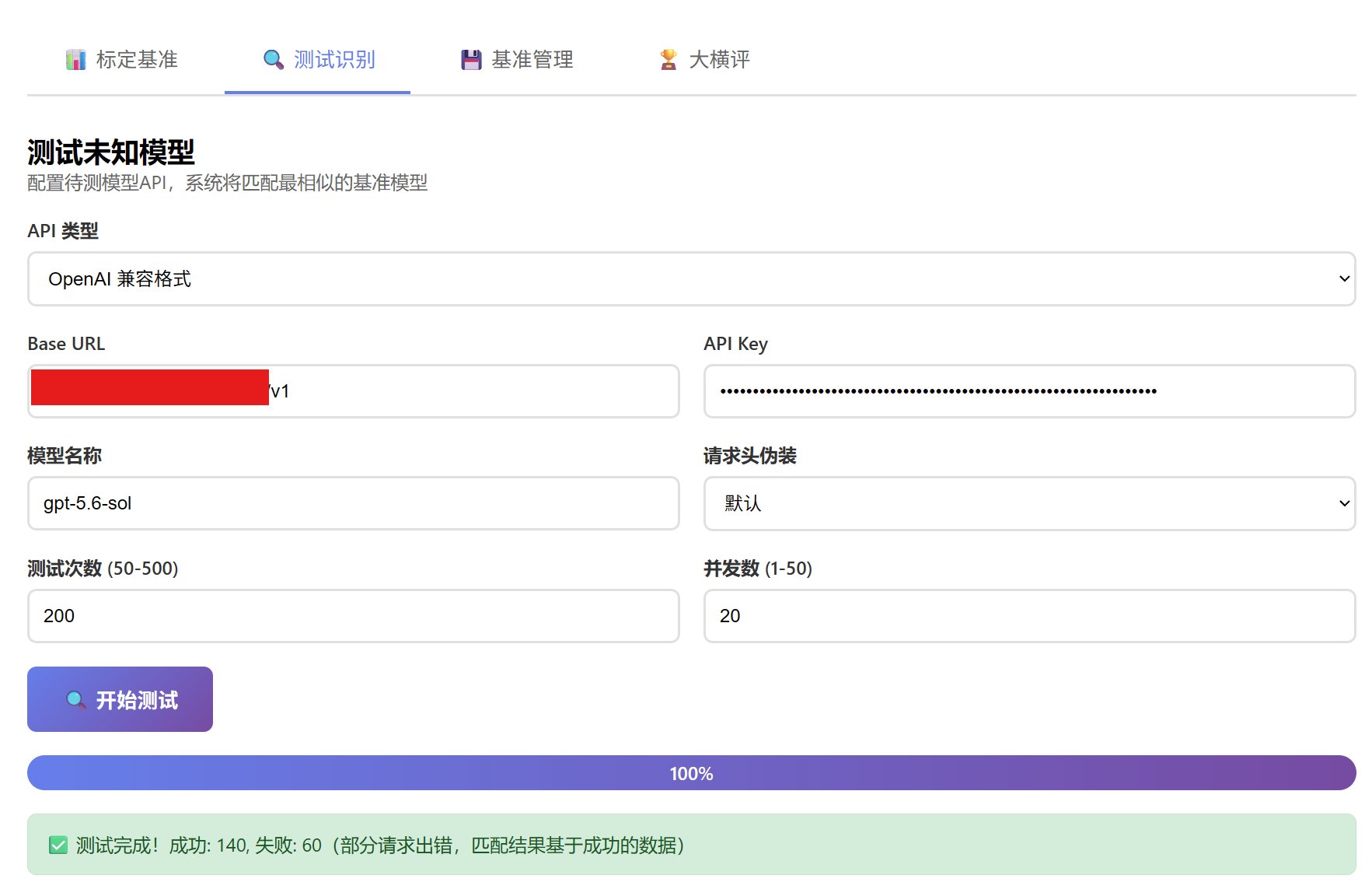Image resolution: width=1372 pixels, height=882 pixels.
Task: Click the 测试次数 (50-500) label
Action: point(103,569)
